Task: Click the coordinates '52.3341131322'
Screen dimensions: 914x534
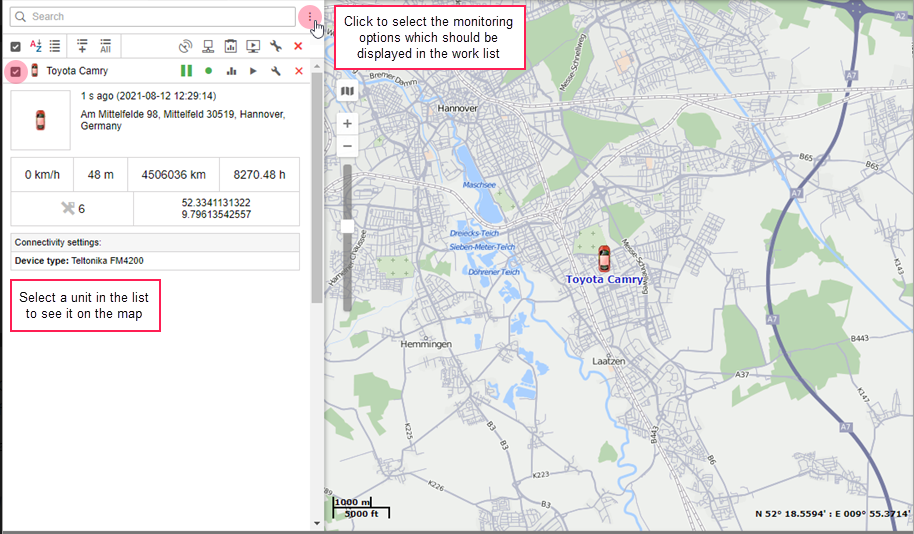Action: [x=216, y=203]
